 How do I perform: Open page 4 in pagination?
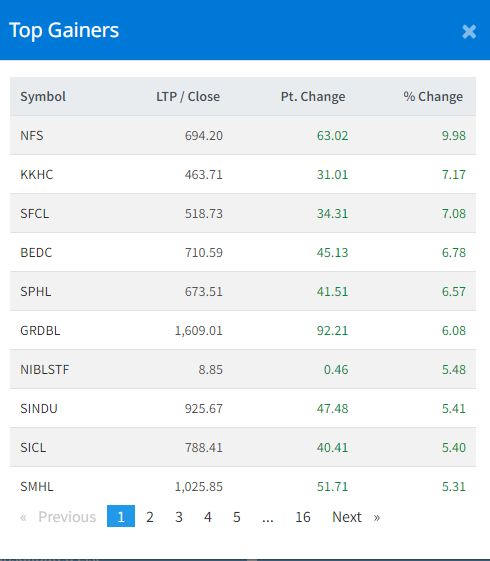[x=208, y=517]
